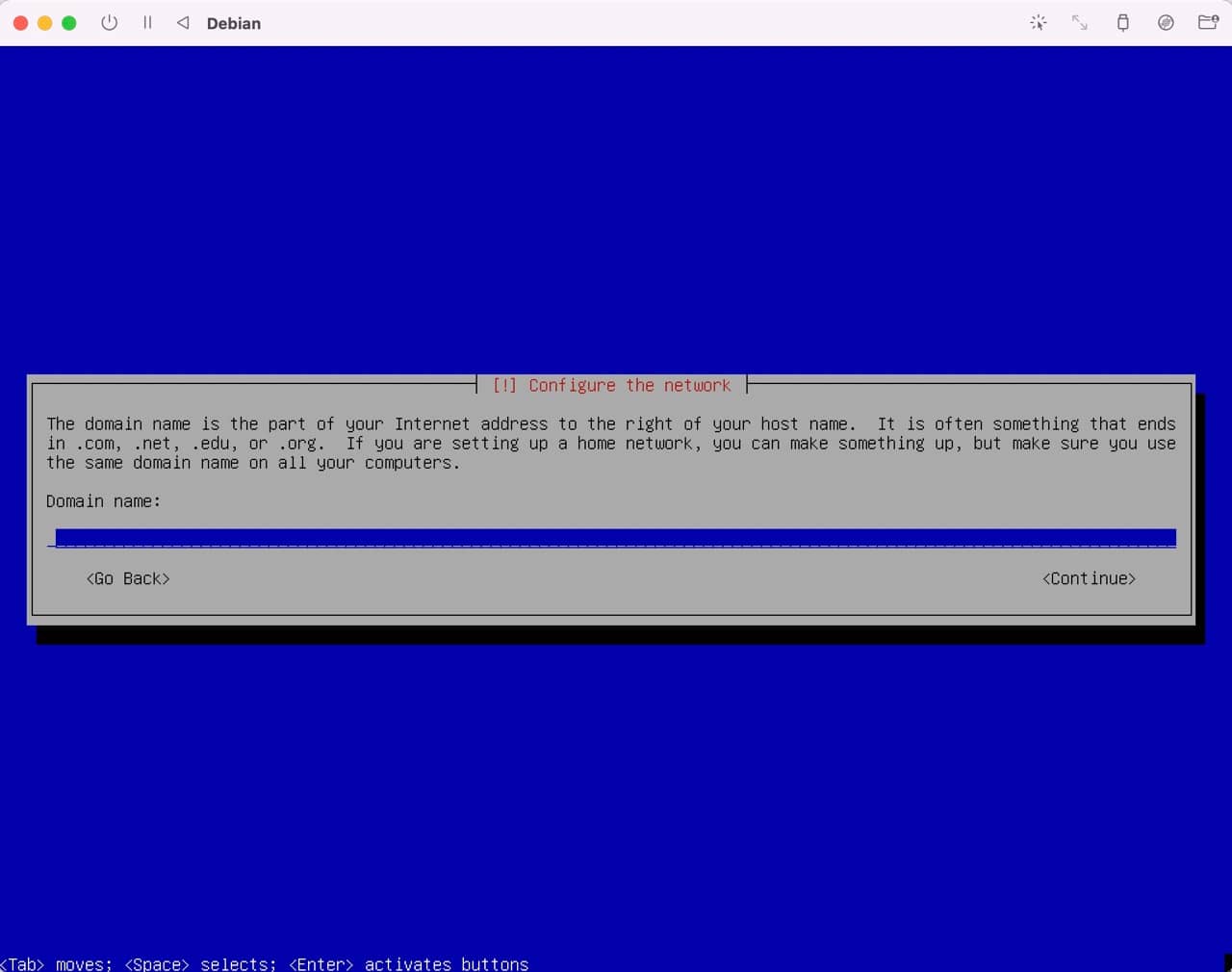Close the Debian VM window
Viewport: 1232px width, 972px height.
[x=20, y=23]
